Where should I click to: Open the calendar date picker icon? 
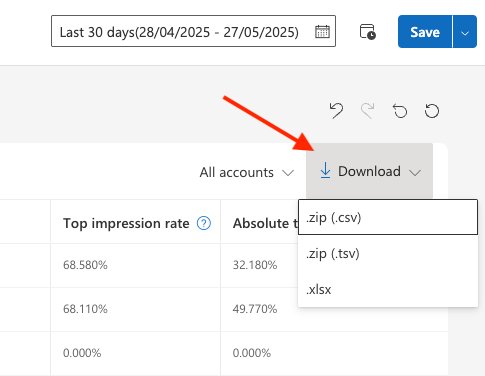coord(322,32)
